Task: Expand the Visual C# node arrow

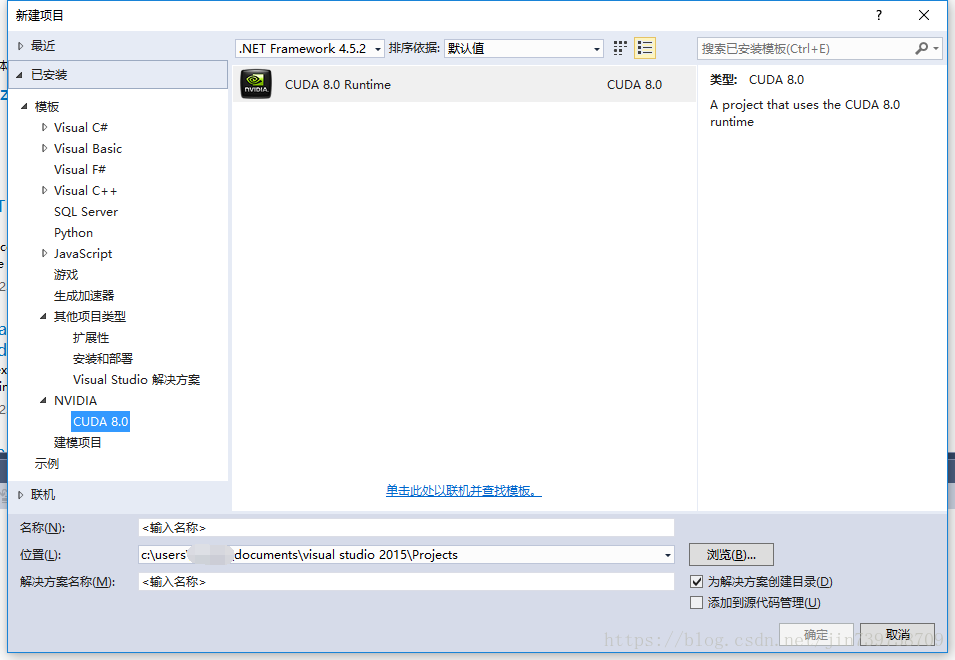Action: pos(44,127)
